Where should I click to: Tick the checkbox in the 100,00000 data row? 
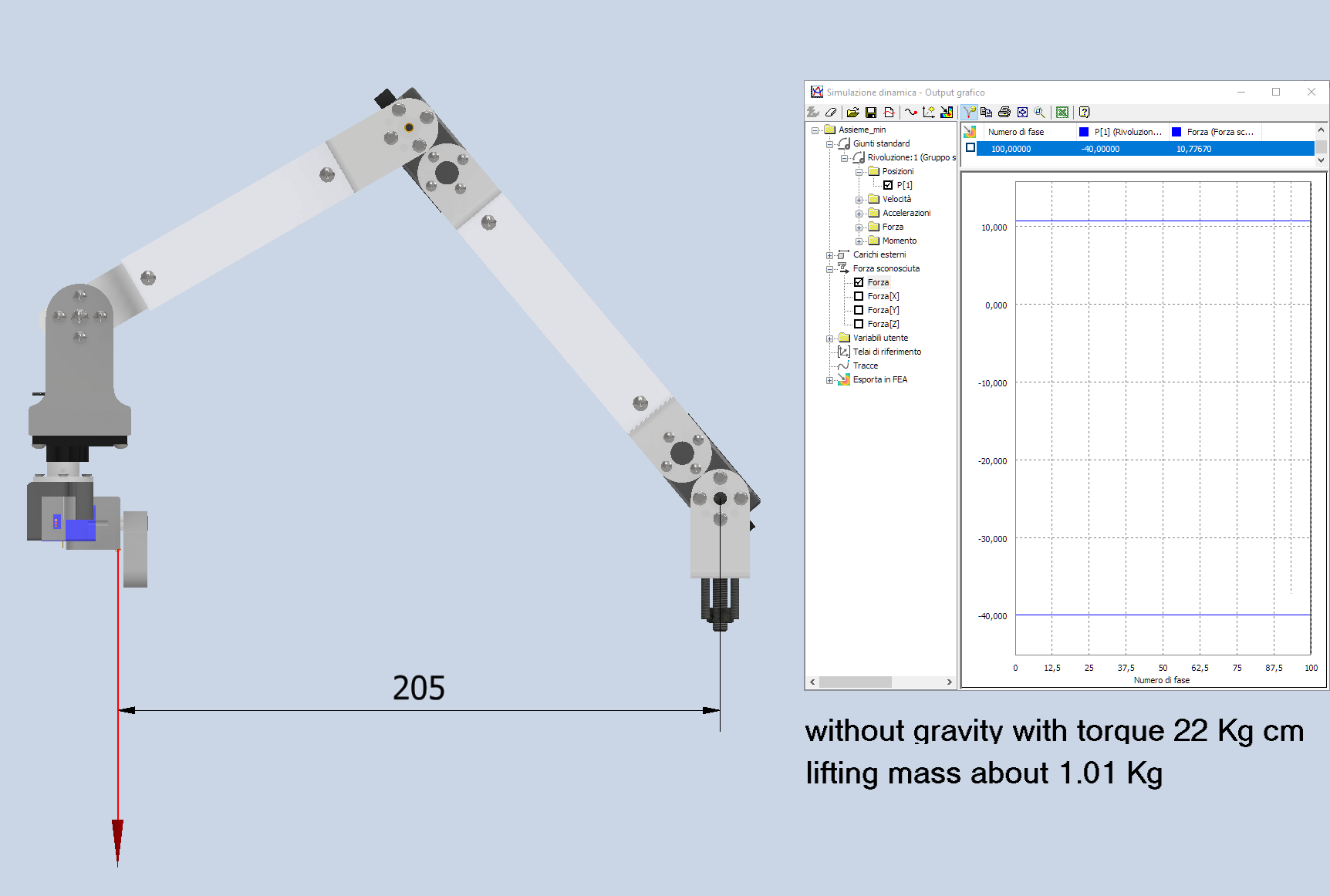pyautogui.click(x=970, y=148)
